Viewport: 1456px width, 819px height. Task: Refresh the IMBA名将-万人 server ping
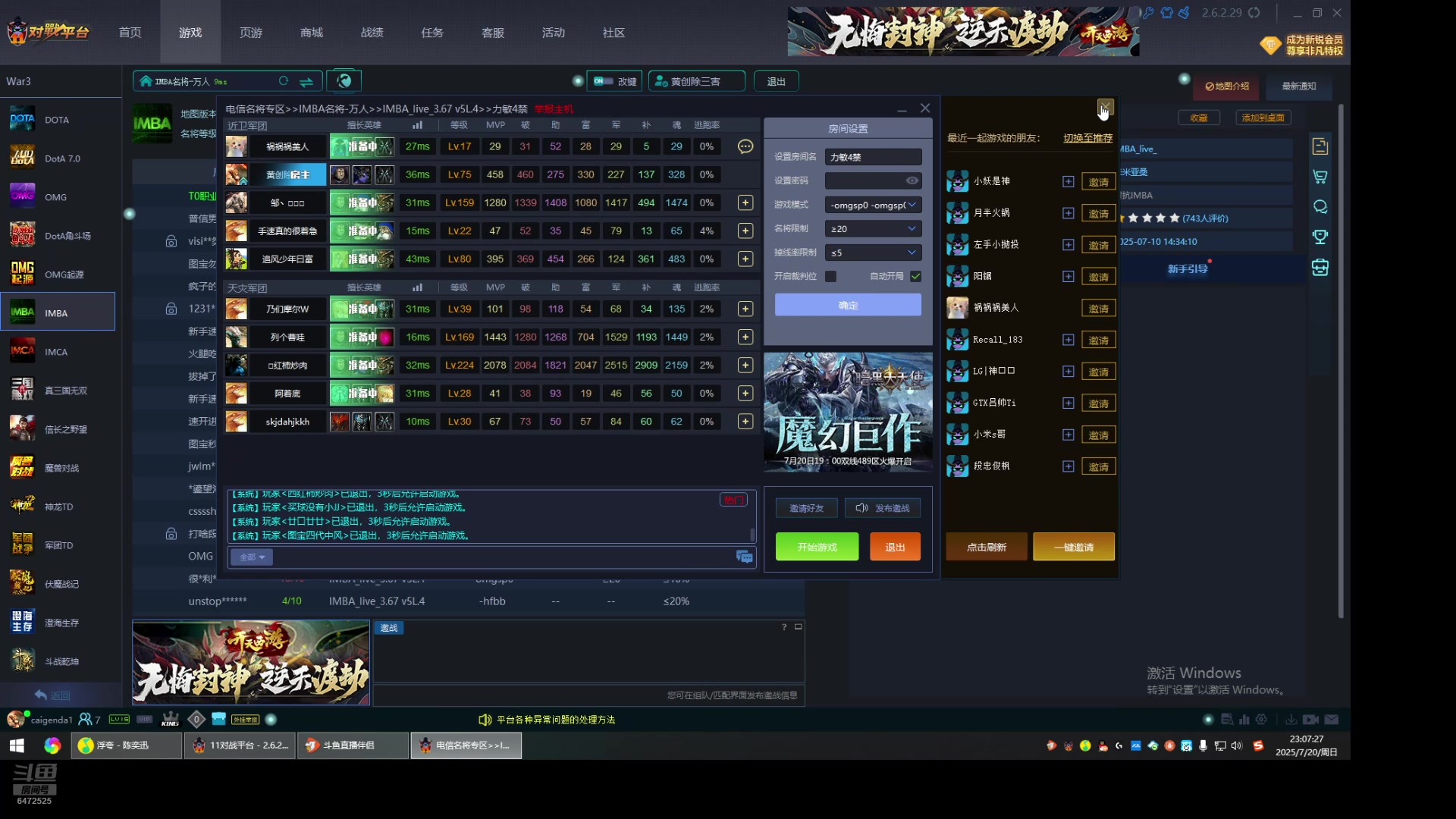tap(284, 81)
